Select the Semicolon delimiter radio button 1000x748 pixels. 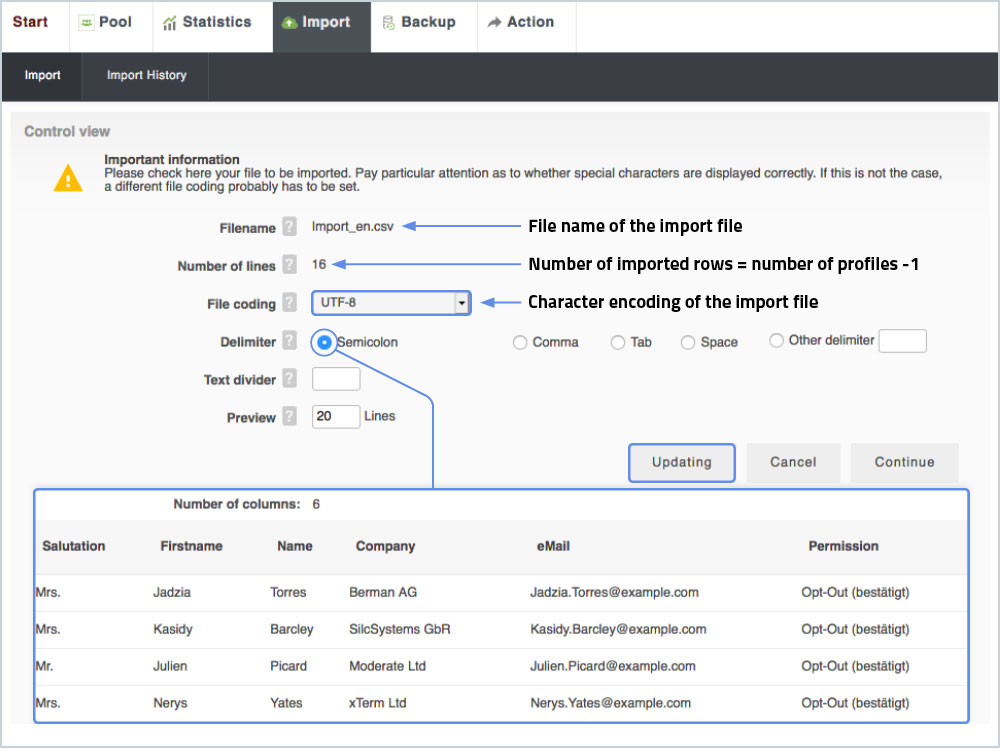pos(324,342)
